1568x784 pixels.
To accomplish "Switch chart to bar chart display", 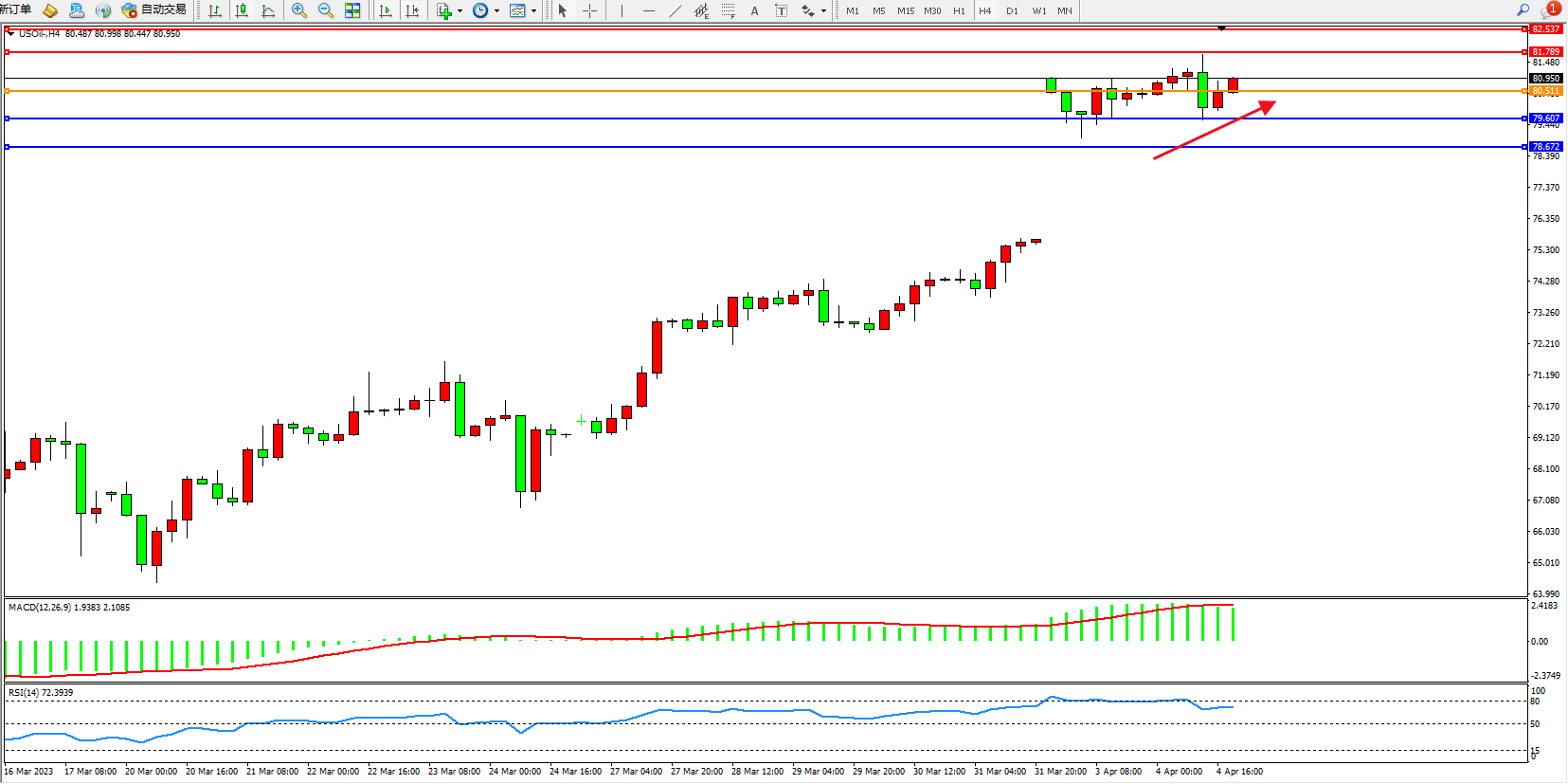I will [x=215, y=10].
